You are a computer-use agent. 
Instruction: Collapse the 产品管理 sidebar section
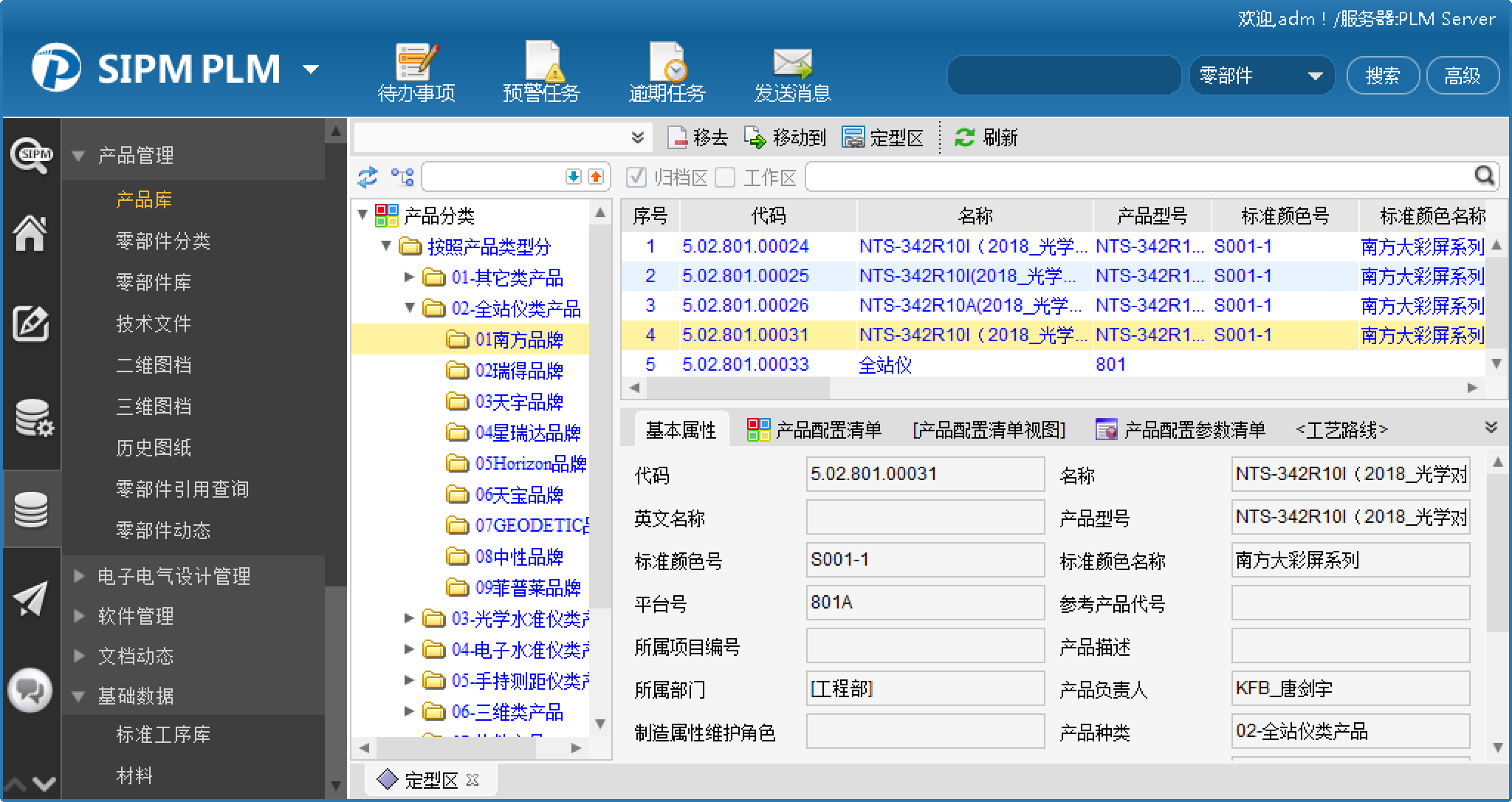pos(79,156)
